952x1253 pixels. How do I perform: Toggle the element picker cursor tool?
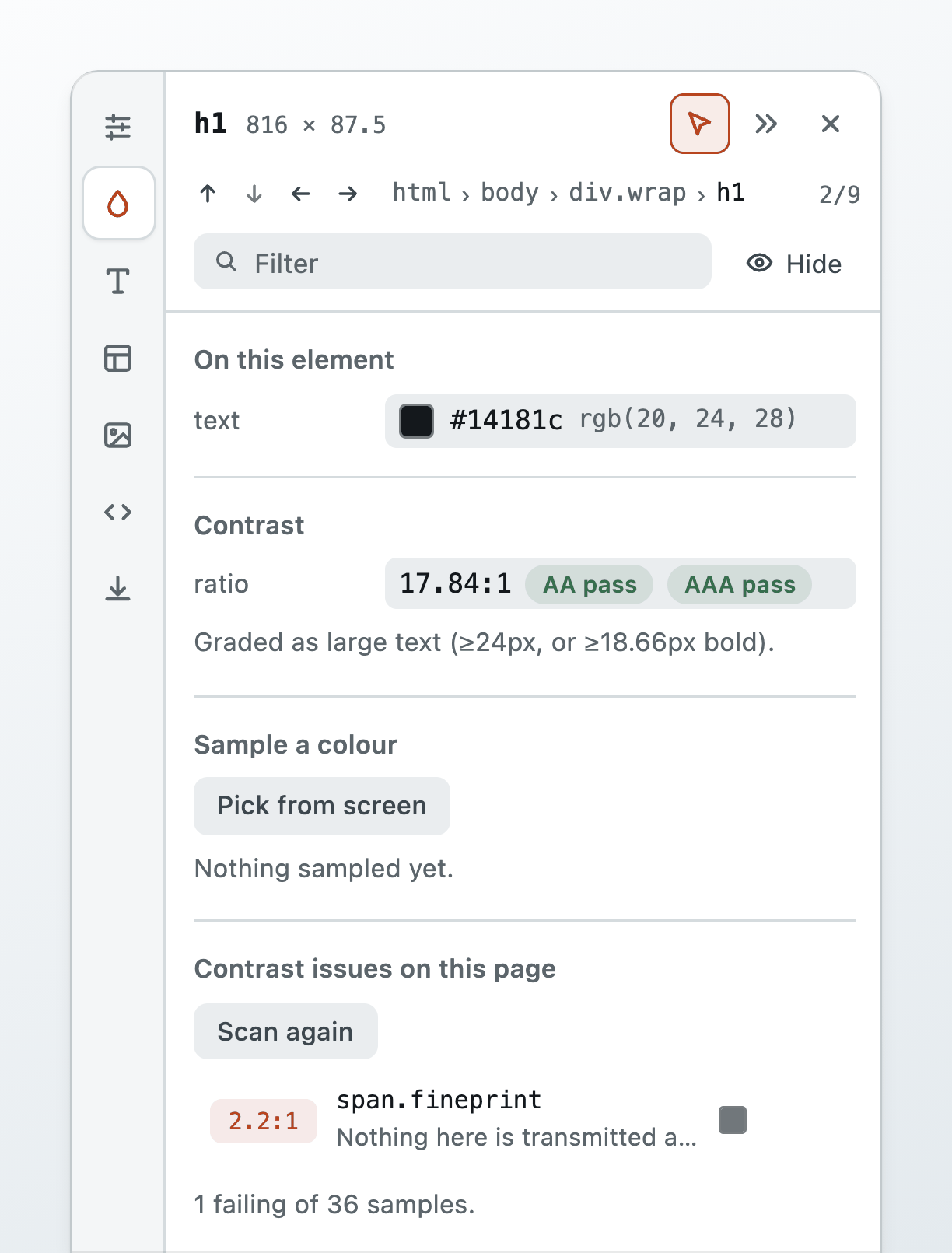[700, 124]
